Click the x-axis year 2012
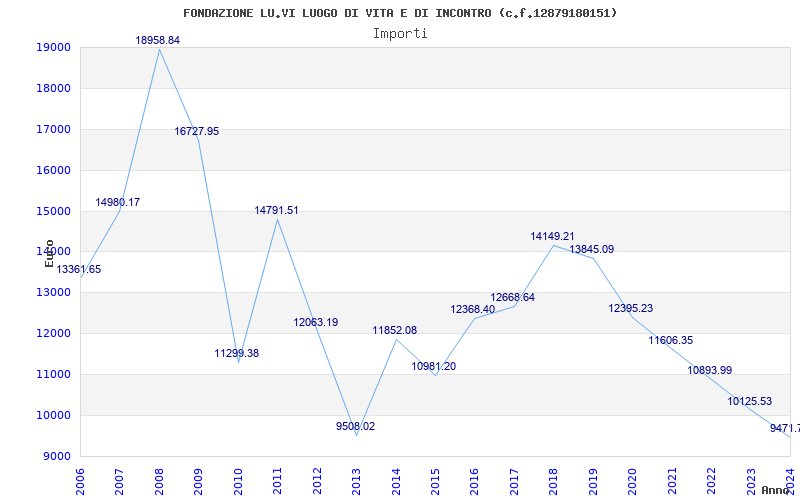The image size is (800, 500). (317, 481)
